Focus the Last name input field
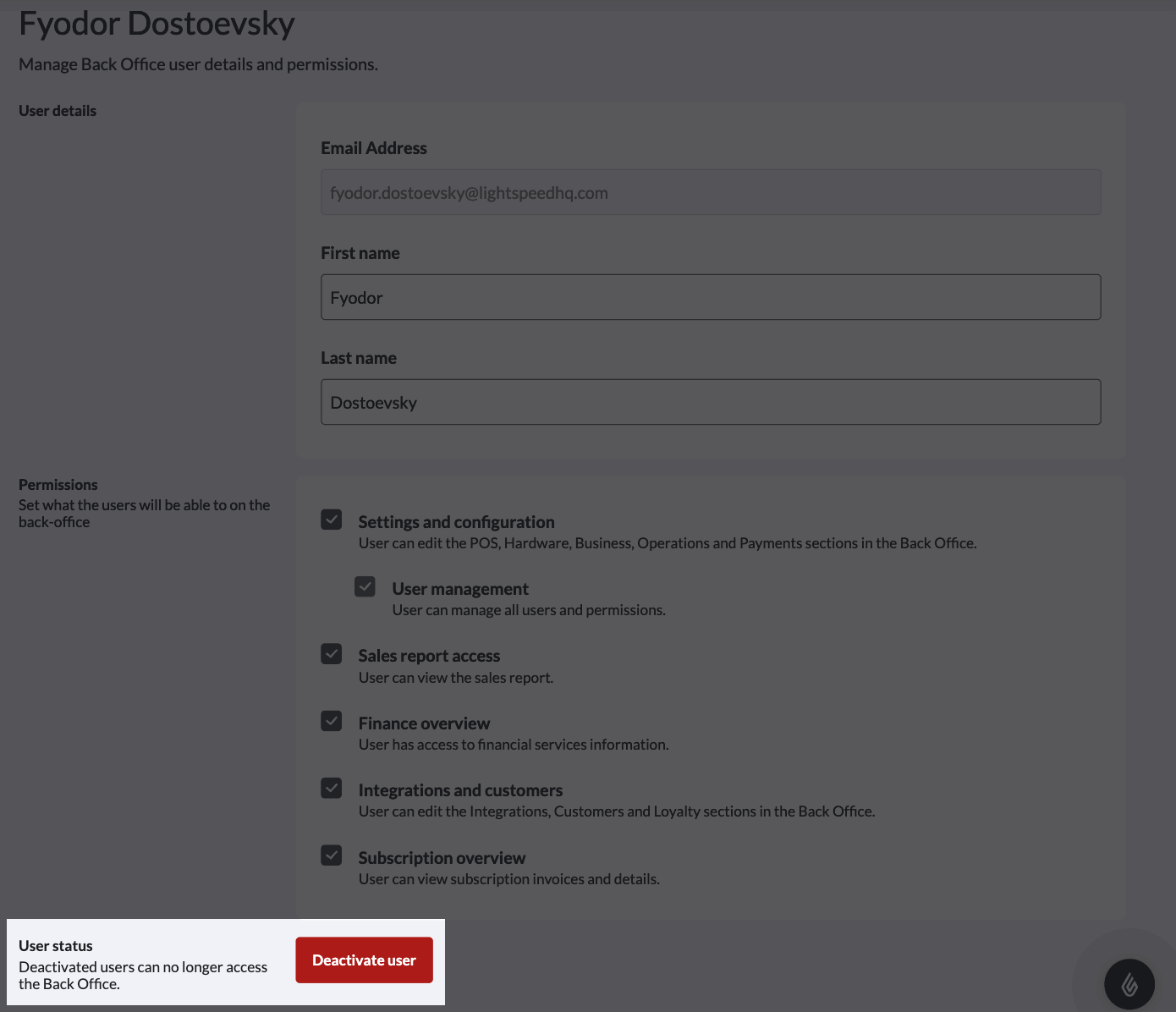Screen dimensions: 1176x1012 pos(711,402)
